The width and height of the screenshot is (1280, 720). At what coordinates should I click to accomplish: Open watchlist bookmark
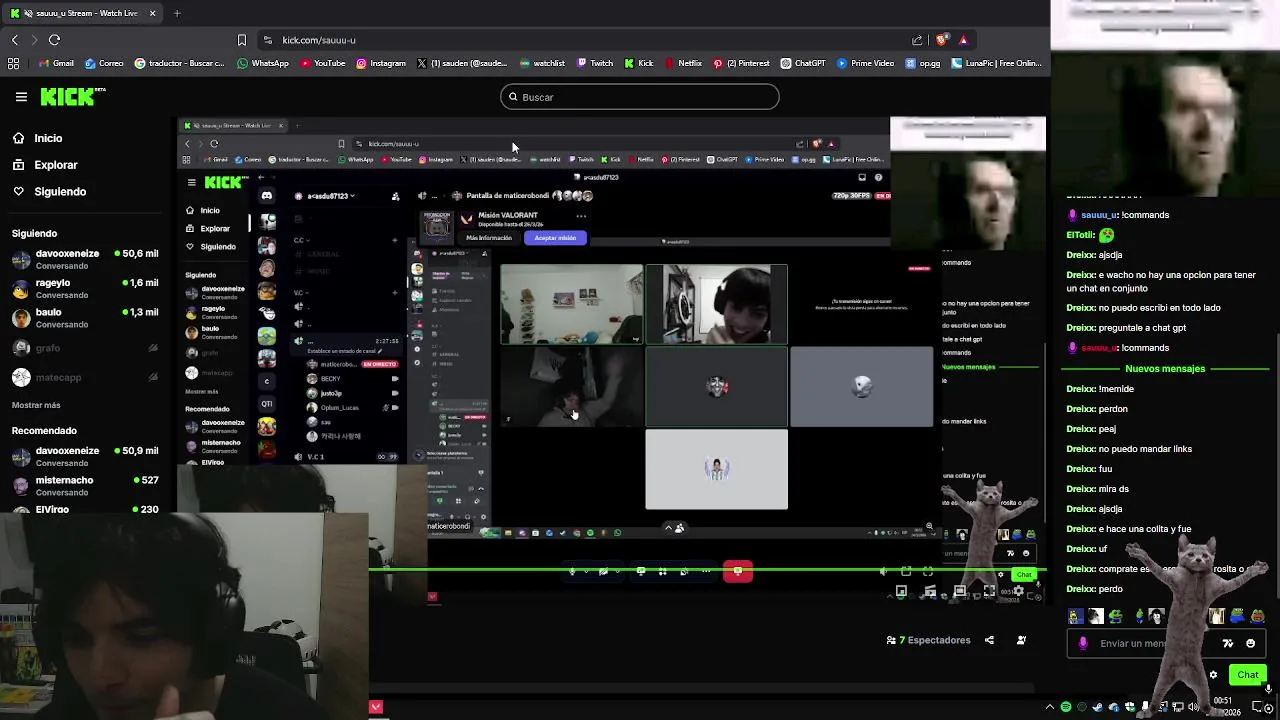point(542,63)
